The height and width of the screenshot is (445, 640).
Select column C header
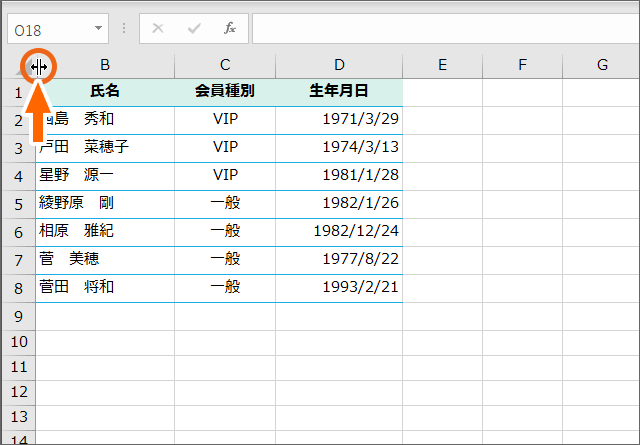coord(225,65)
